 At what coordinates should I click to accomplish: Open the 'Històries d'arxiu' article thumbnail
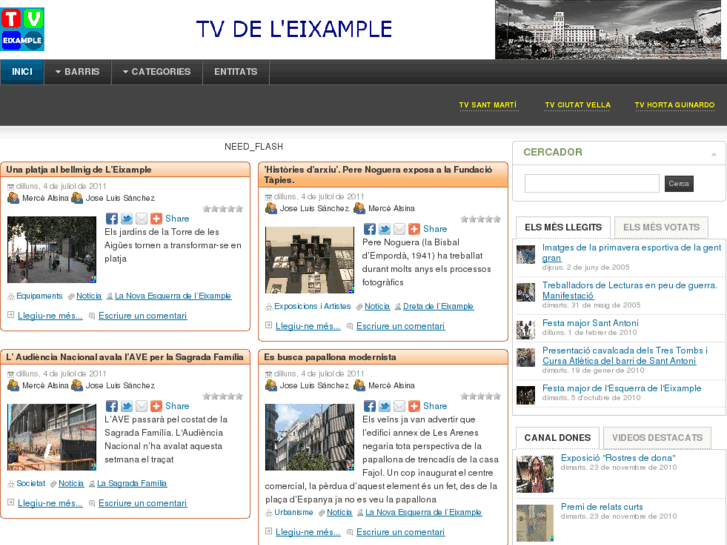309,260
